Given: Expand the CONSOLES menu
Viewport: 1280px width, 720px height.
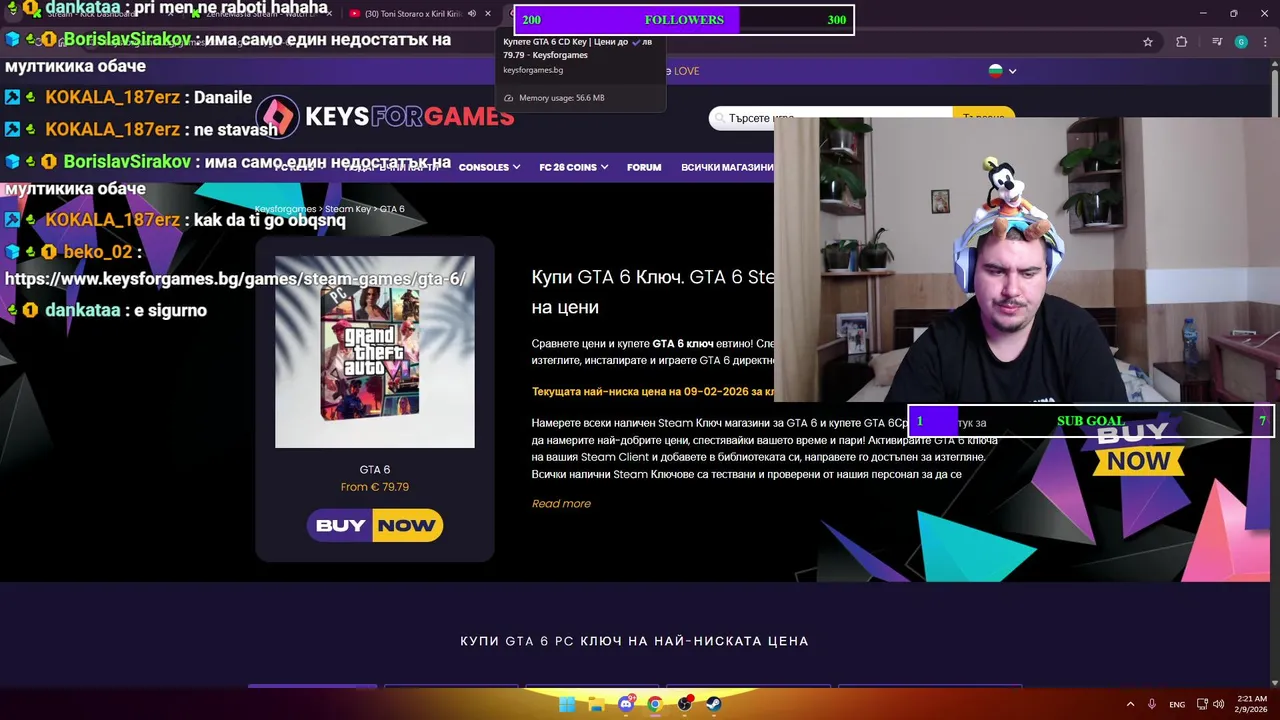Looking at the screenshot, I should pyautogui.click(x=489, y=167).
